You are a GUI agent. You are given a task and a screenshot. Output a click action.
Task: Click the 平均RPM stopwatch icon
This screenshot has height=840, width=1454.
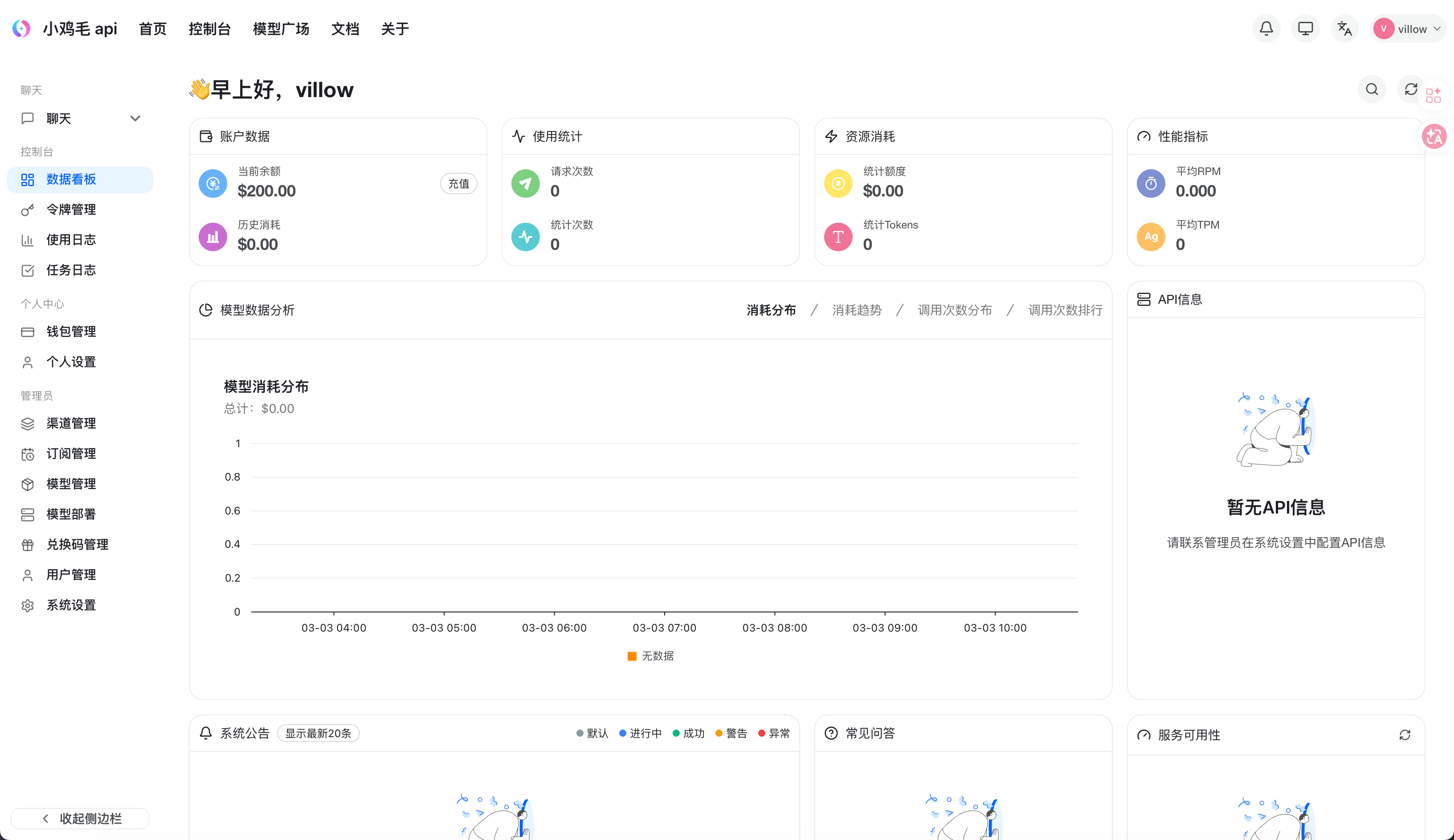[x=1151, y=183]
